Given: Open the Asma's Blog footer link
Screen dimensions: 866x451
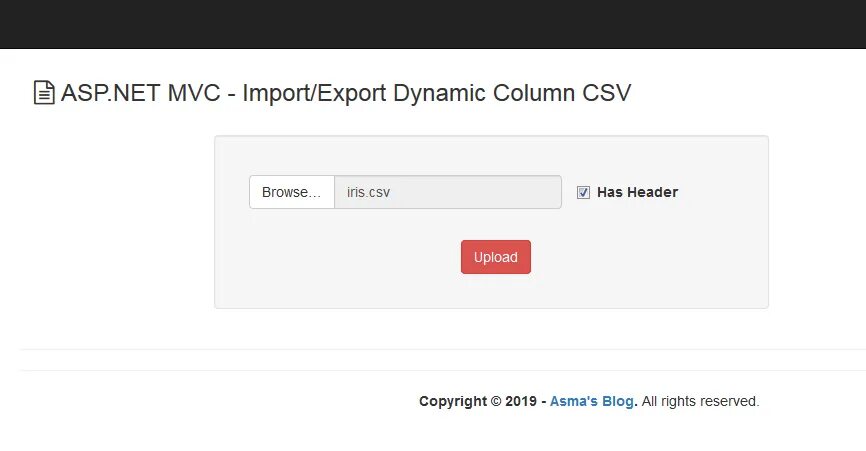Looking at the screenshot, I should coord(592,401).
